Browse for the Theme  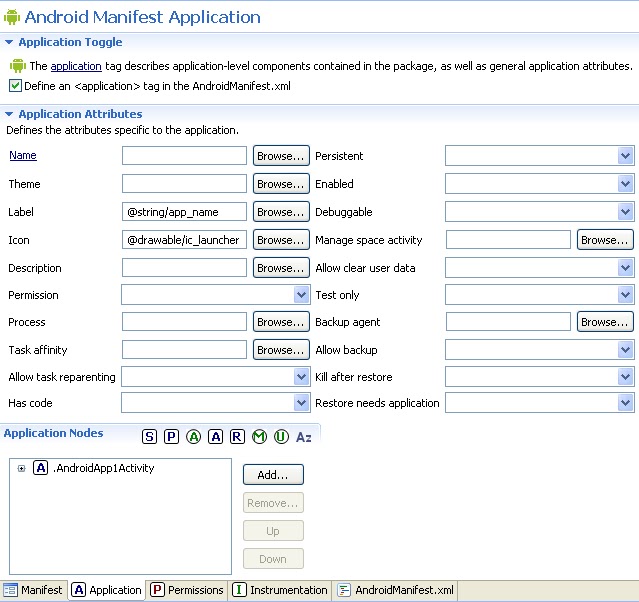(x=281, y=184)
